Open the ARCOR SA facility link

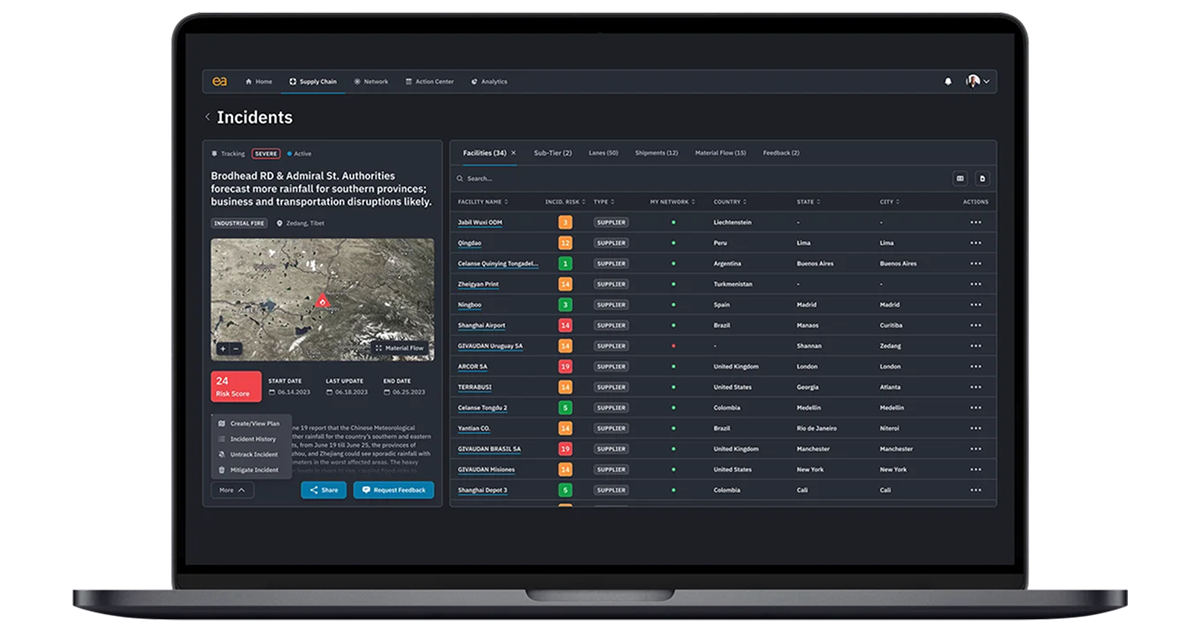tap(473, 366)
